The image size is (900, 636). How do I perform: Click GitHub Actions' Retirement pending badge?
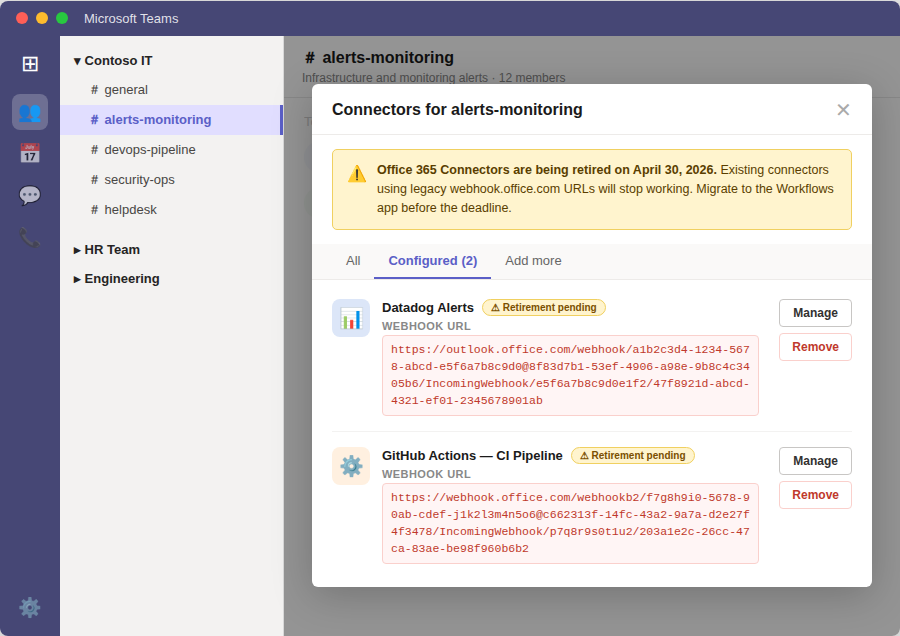pos(633,456)
